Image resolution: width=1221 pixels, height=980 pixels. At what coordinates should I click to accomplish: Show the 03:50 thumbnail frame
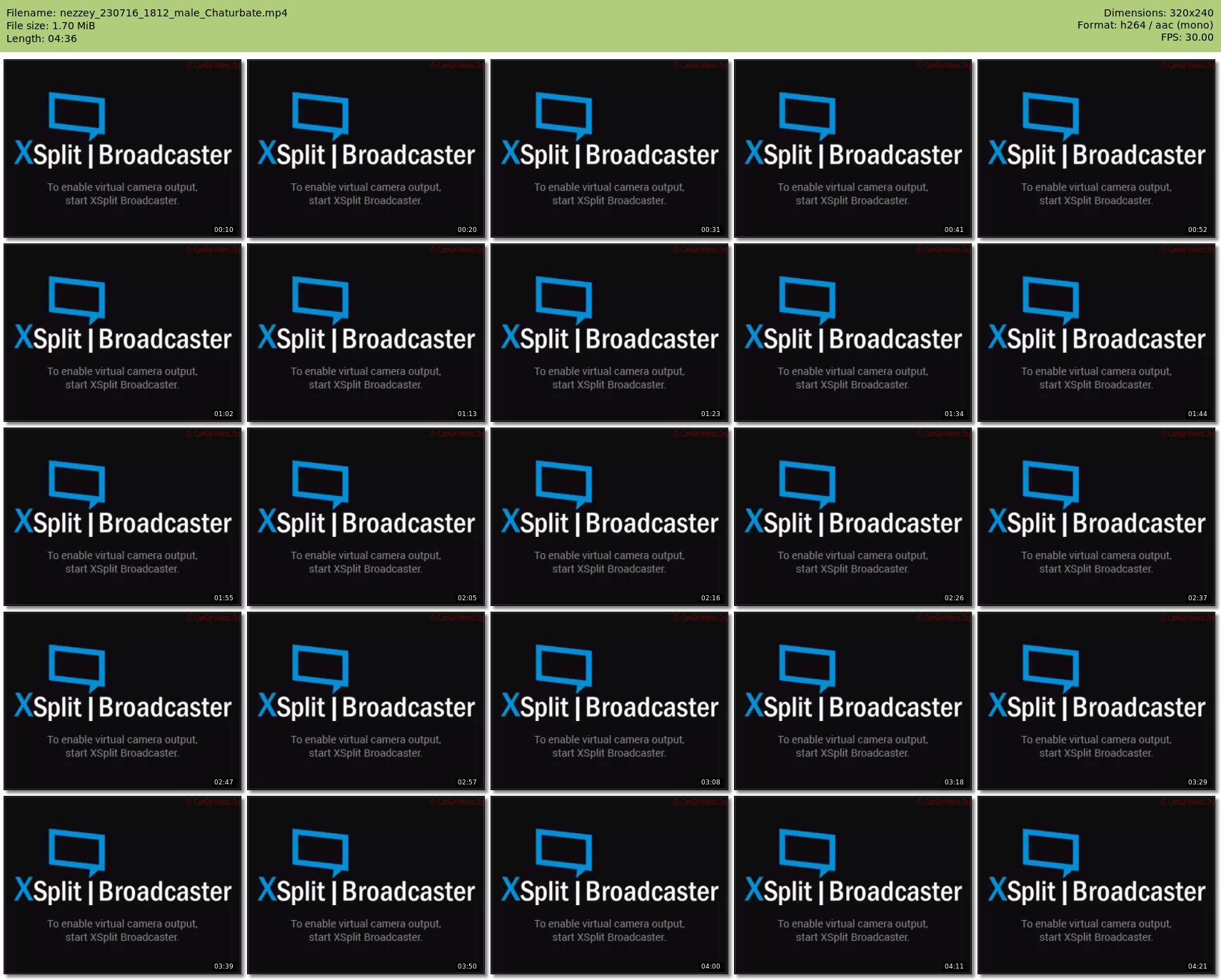click(366, 885)
